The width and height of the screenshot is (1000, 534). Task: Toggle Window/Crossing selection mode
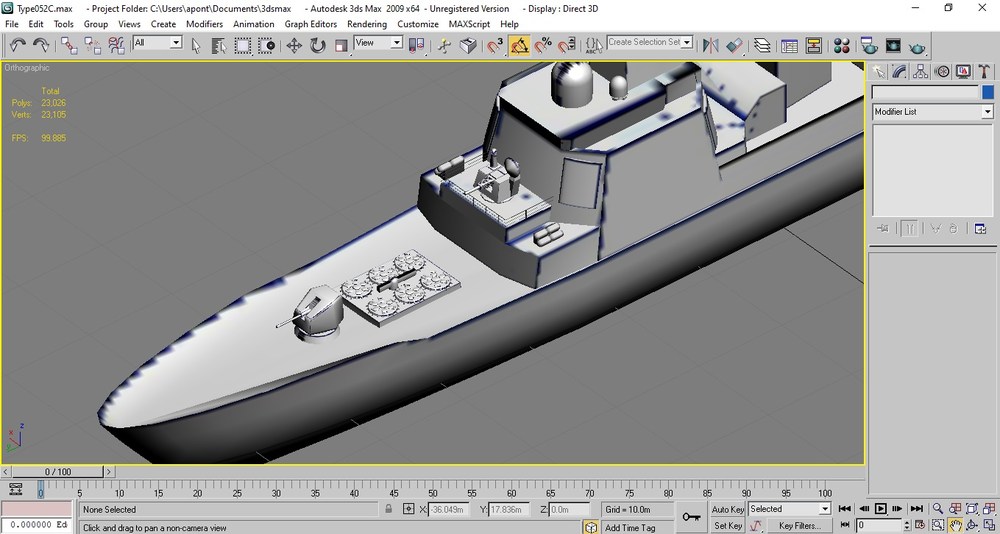click(x=267, y=45)
